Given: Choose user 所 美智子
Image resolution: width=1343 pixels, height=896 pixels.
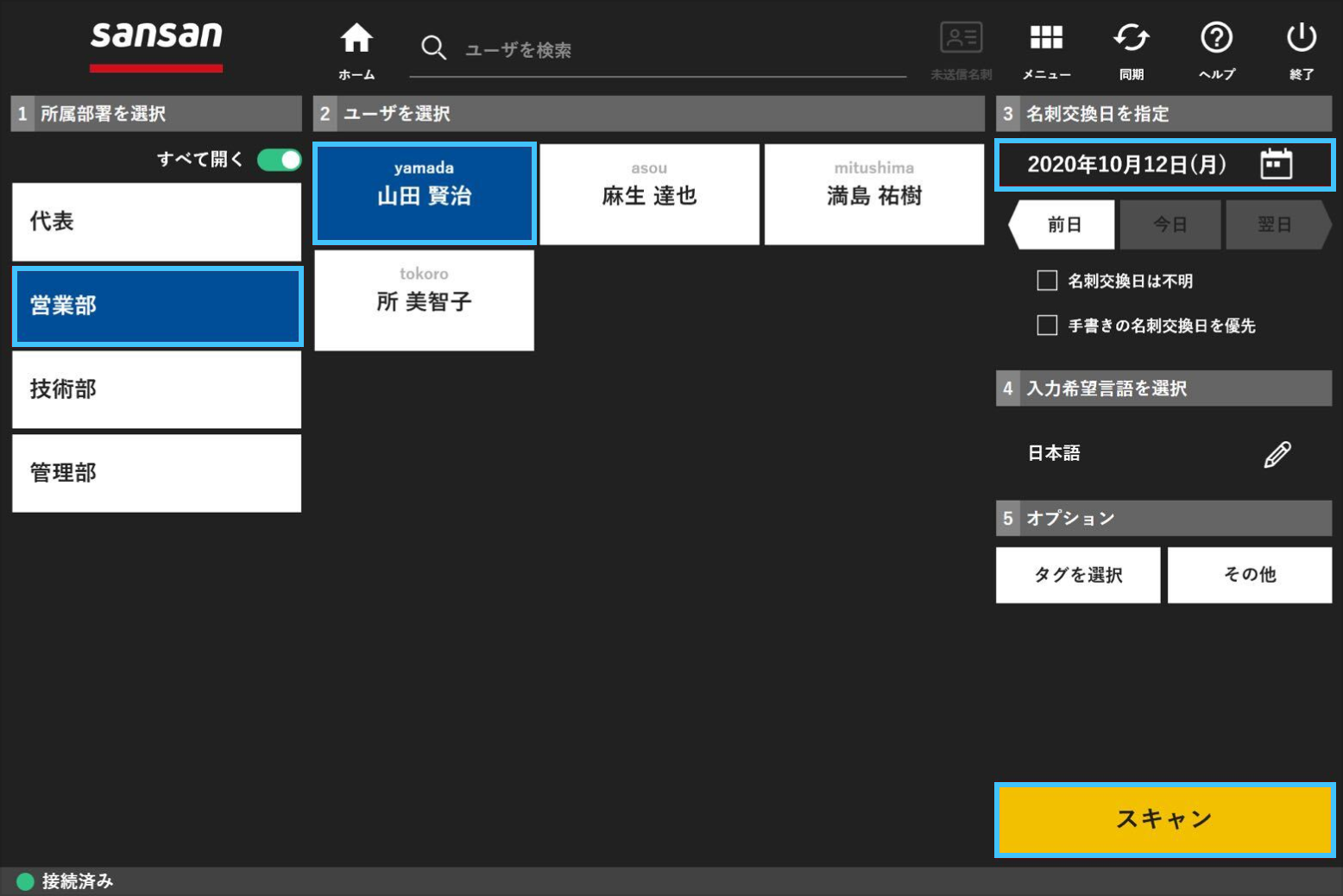Looking at the screenshot, I should [x=424, y=300].
